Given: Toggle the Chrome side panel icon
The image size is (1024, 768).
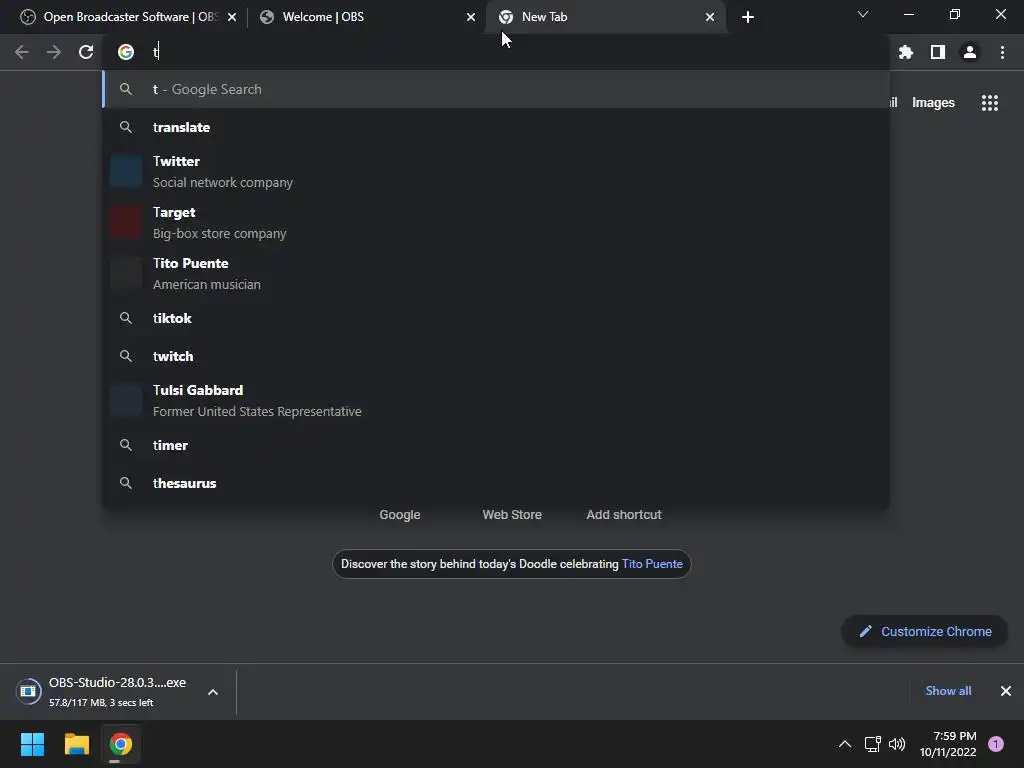Looking at the screenshot, I should click(x=938, y=52).
